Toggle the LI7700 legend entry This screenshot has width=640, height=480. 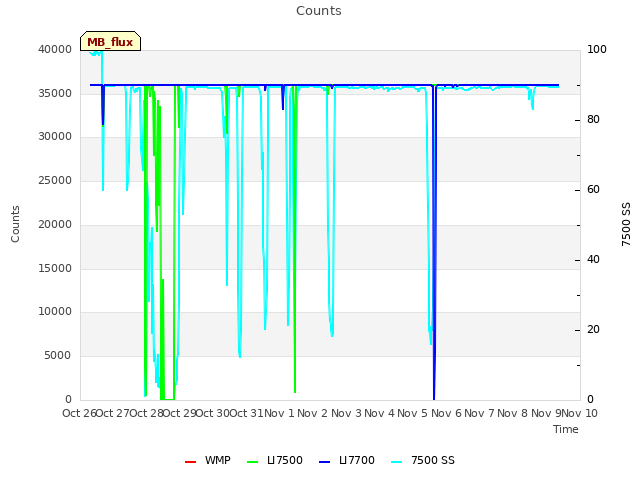coord(347,460)
